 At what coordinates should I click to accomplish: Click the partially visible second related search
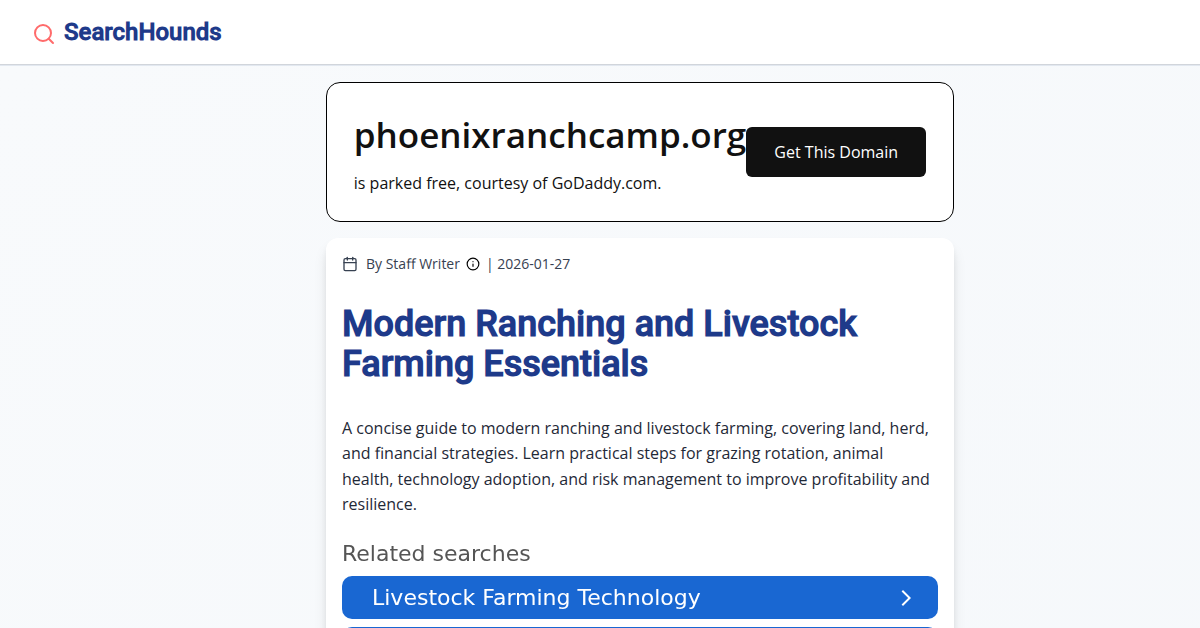(x=640, y=626)
